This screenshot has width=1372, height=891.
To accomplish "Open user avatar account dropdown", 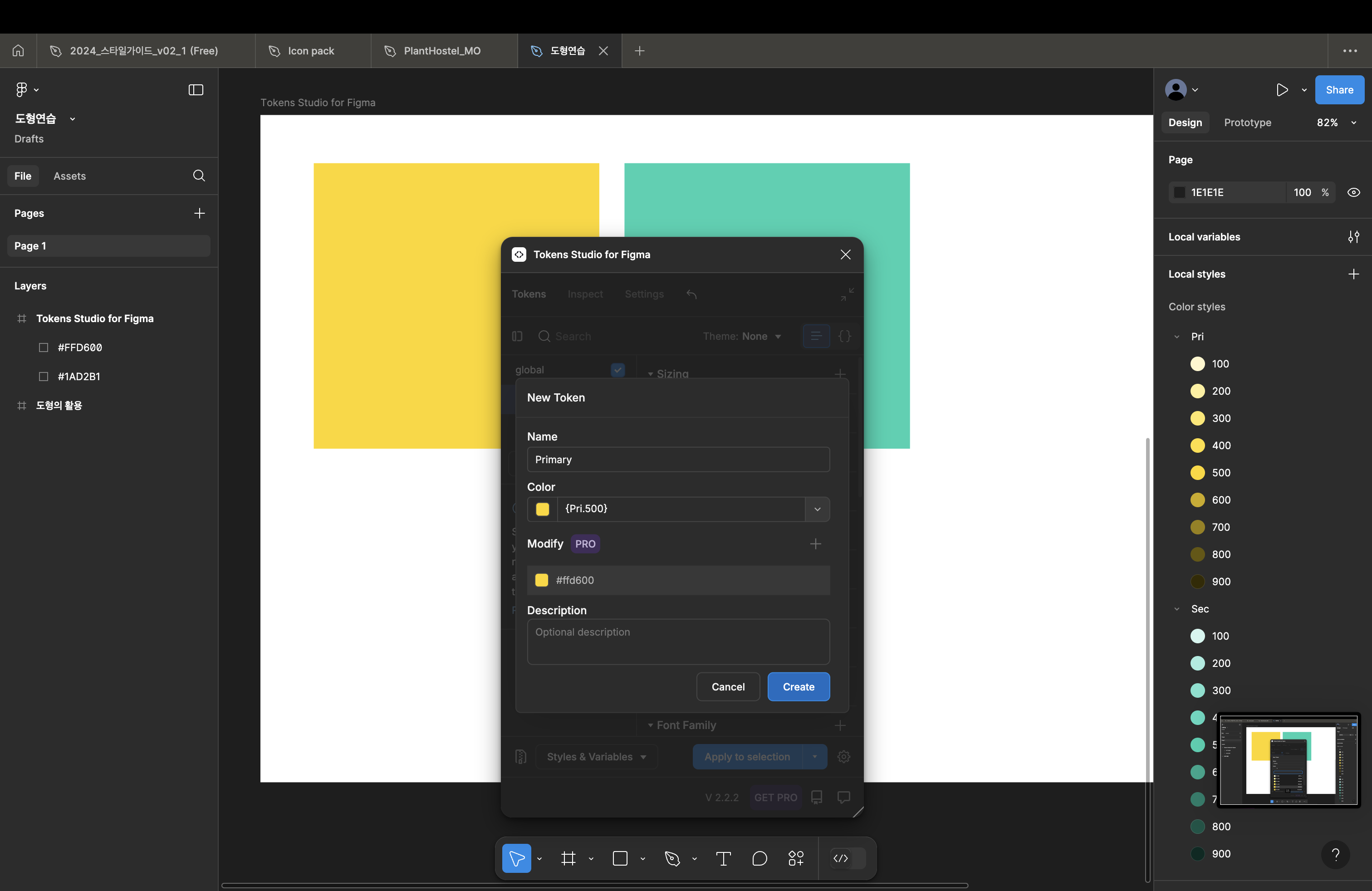I will click(1181, 90).
